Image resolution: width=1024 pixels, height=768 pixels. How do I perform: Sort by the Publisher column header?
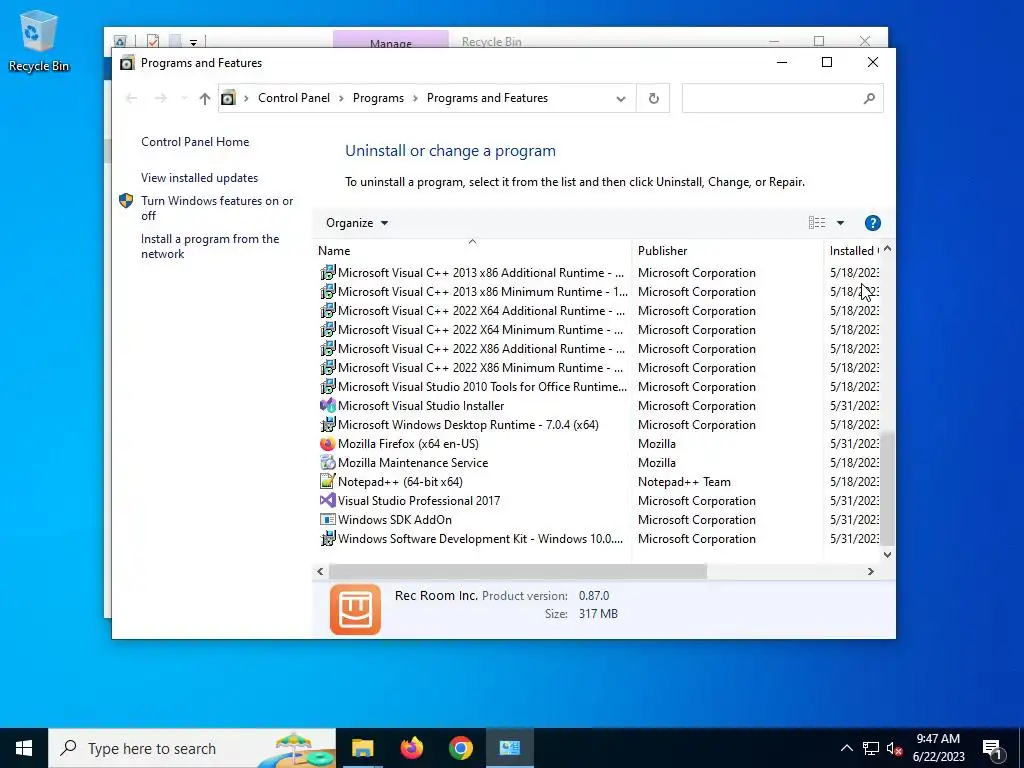(x=728, y=251)
